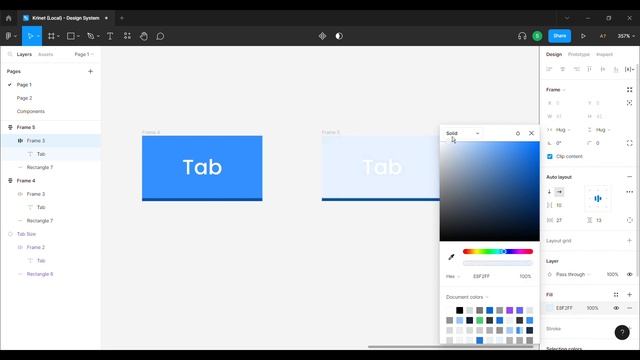Screen dimensions: 640x360
Task: Select the Move tool
Action: coord(30,36)
